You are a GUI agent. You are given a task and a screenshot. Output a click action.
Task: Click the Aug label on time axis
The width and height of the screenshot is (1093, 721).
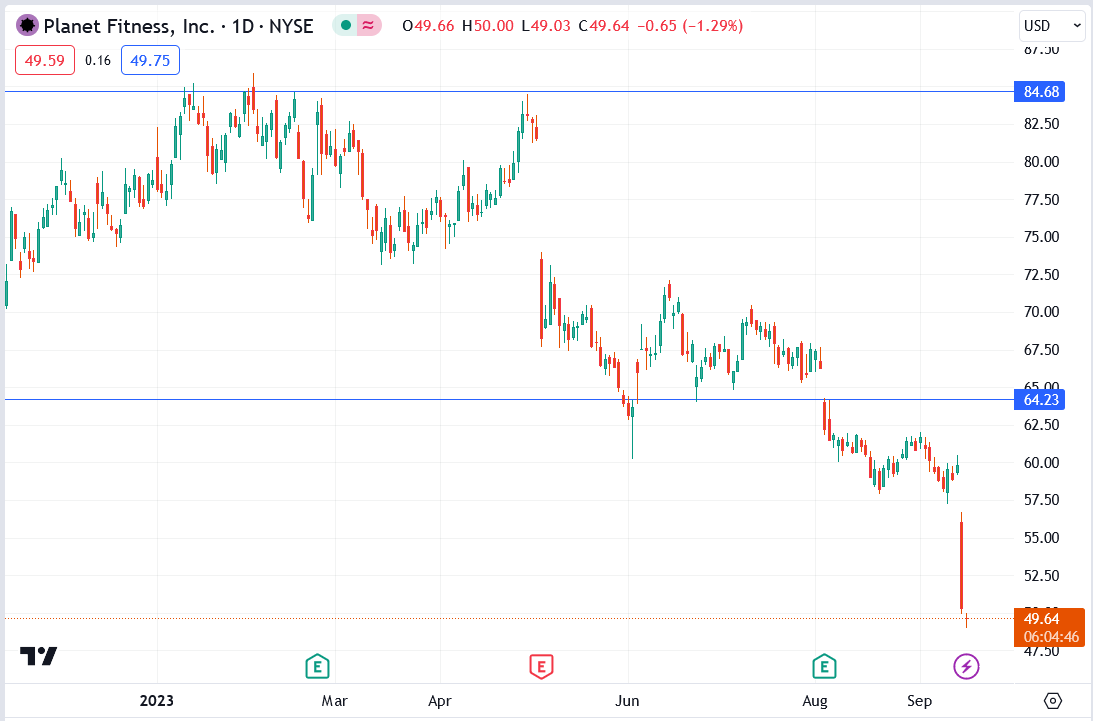(x=815, y=701)
